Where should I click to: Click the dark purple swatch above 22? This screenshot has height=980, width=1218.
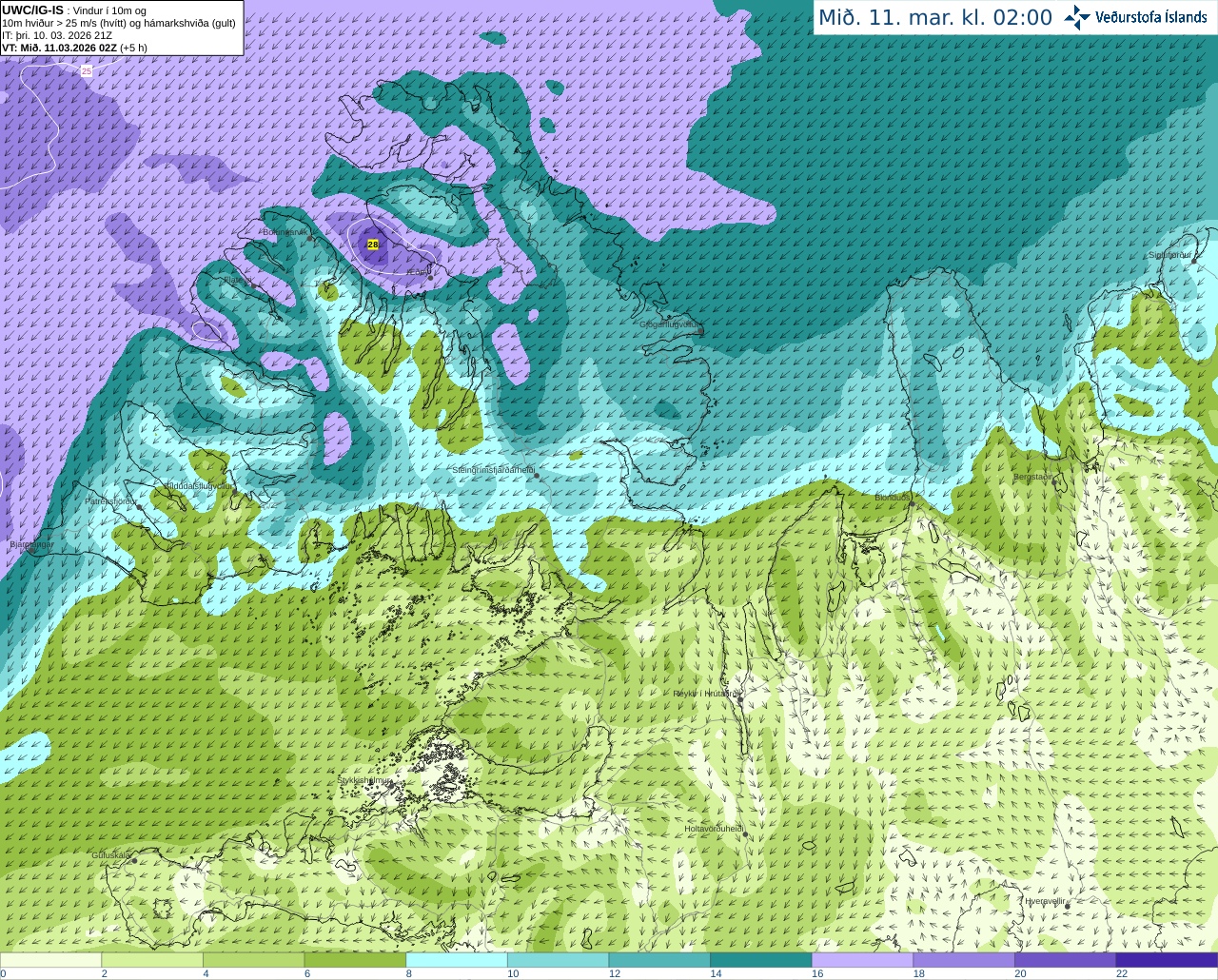1167,960
